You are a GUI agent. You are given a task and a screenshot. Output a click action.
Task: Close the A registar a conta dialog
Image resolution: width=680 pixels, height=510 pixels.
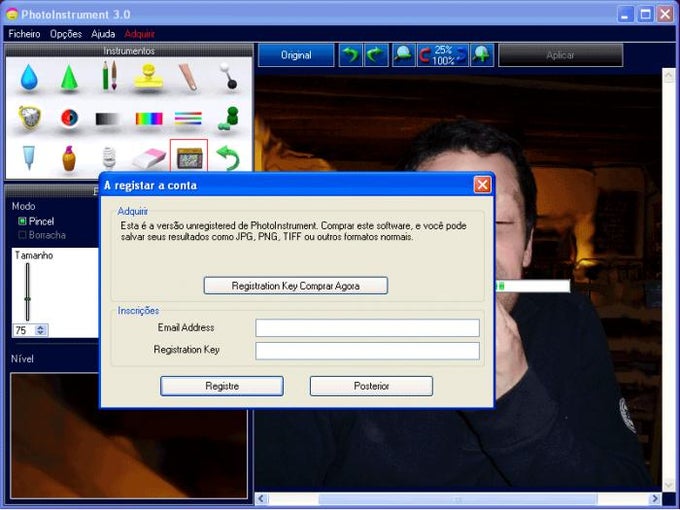coord(482,185)
